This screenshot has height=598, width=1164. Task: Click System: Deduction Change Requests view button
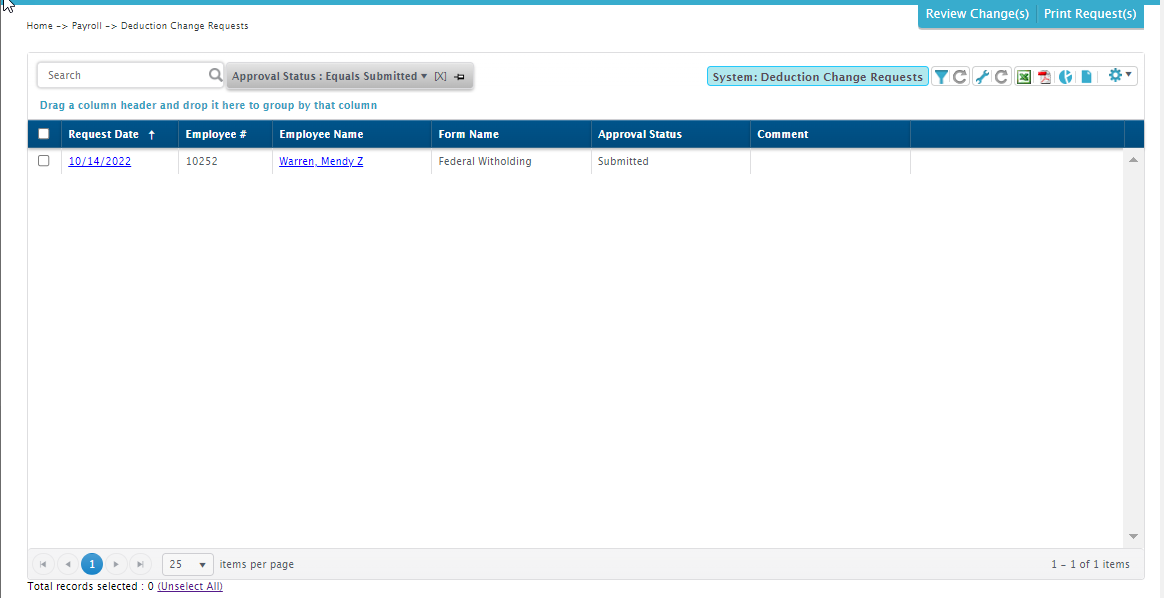tap(817, 76)
